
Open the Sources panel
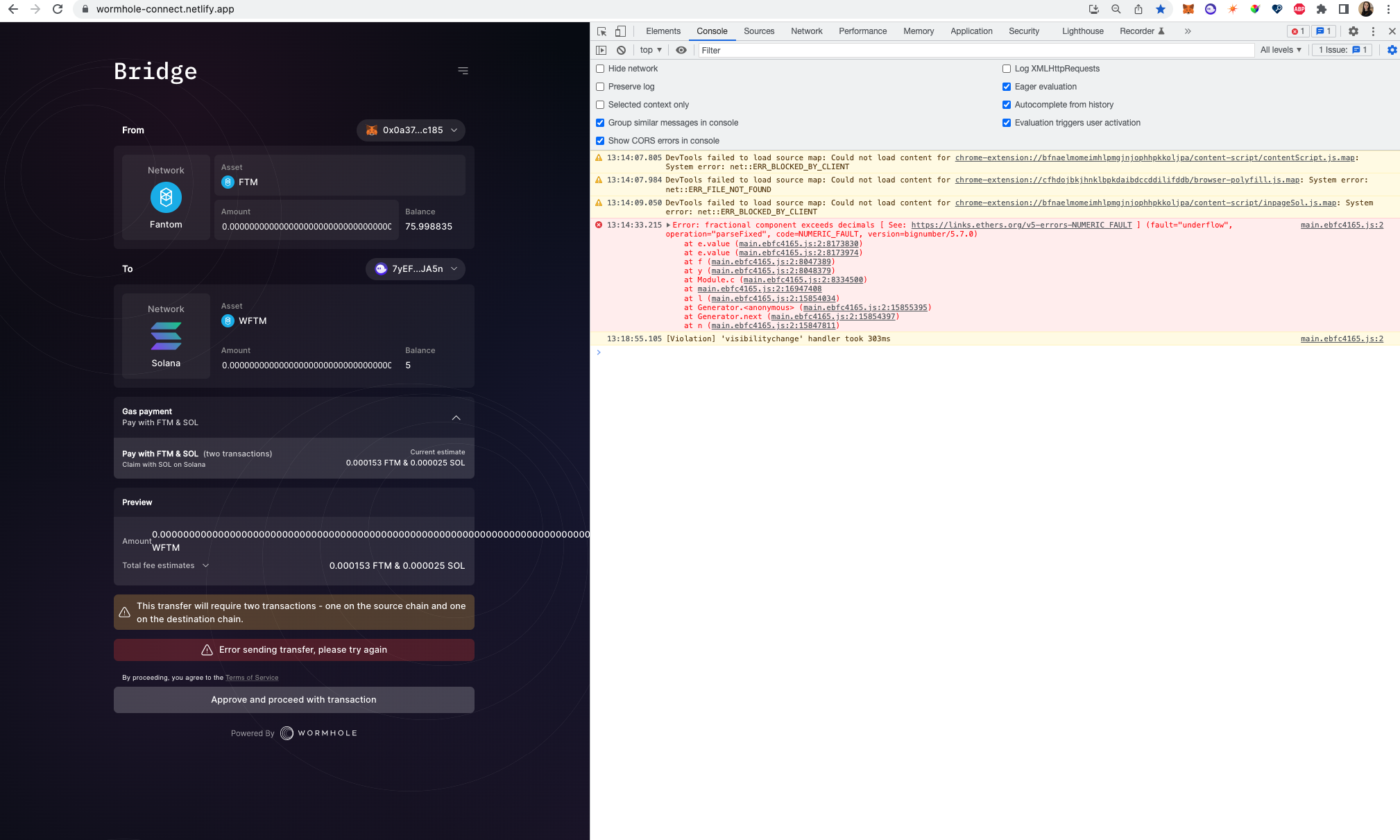click(x=758, y=31)
